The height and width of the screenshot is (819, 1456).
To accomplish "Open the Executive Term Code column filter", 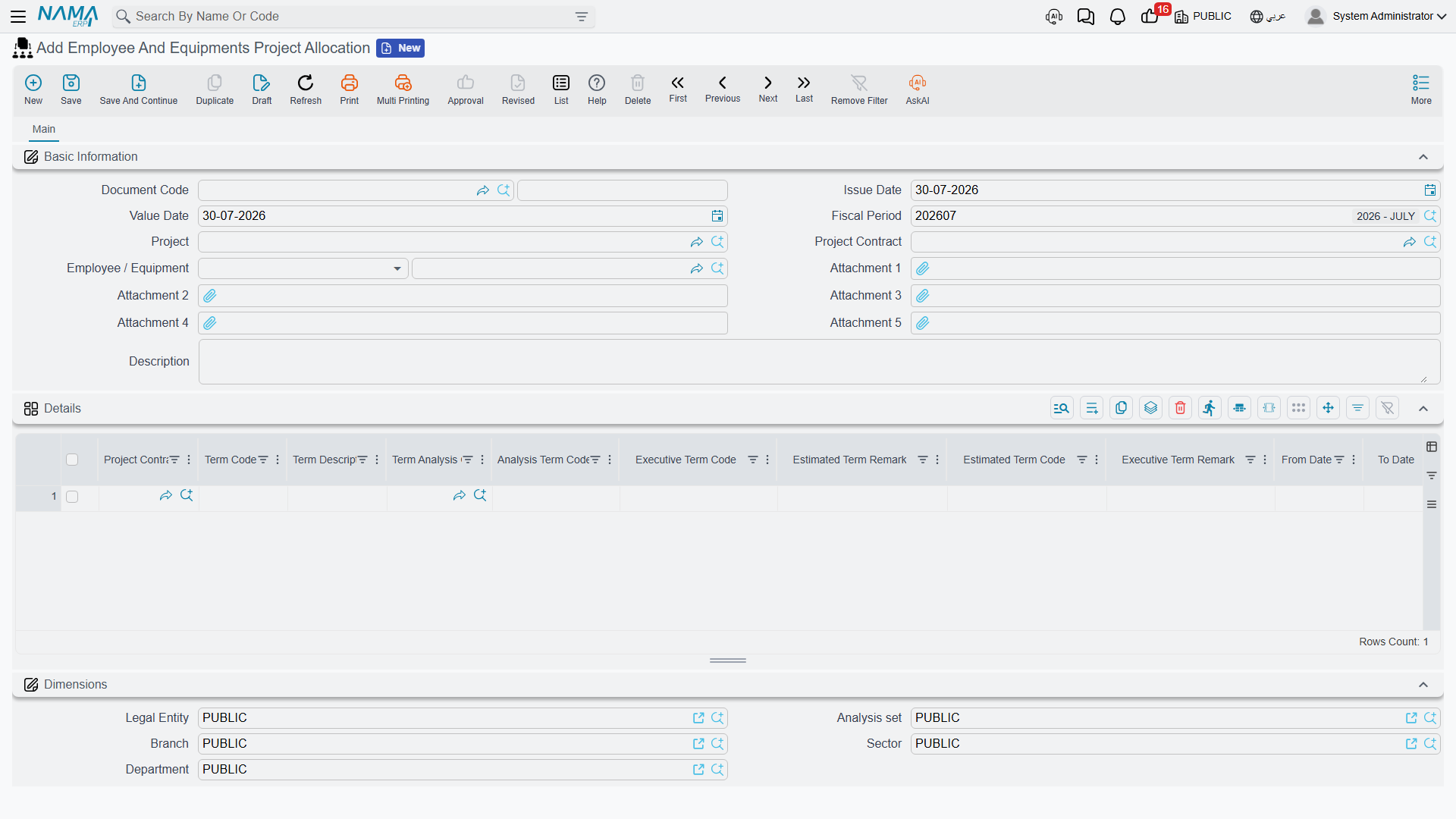I will pyautogui.click(x=752, y=460).
